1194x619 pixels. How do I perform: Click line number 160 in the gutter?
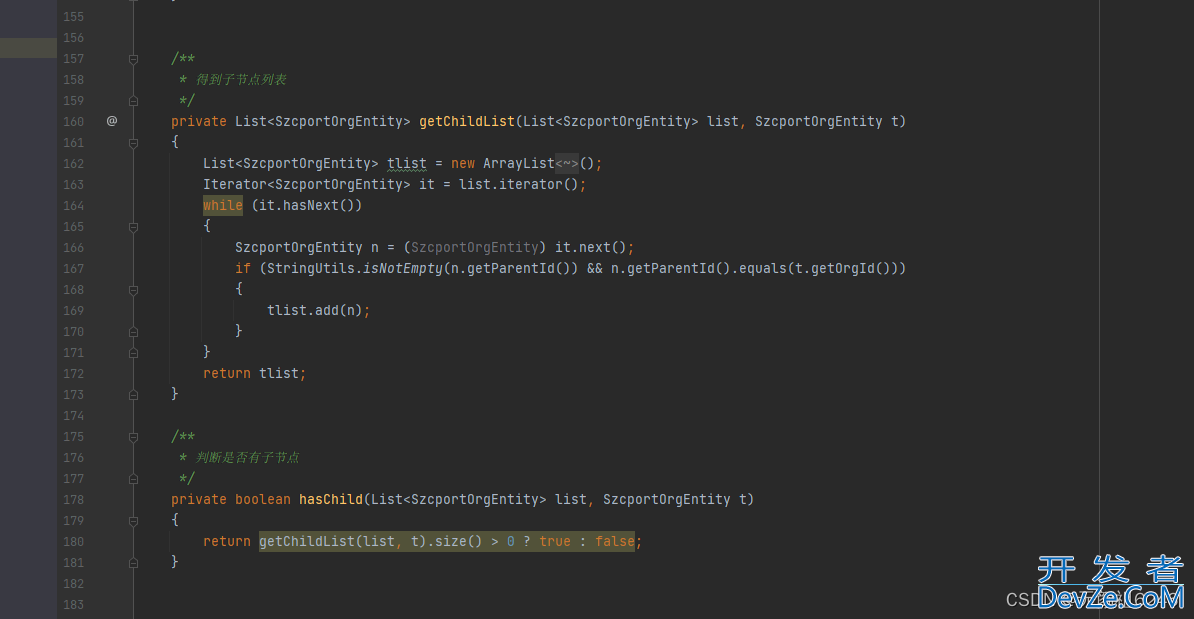[x=74, y=122]
